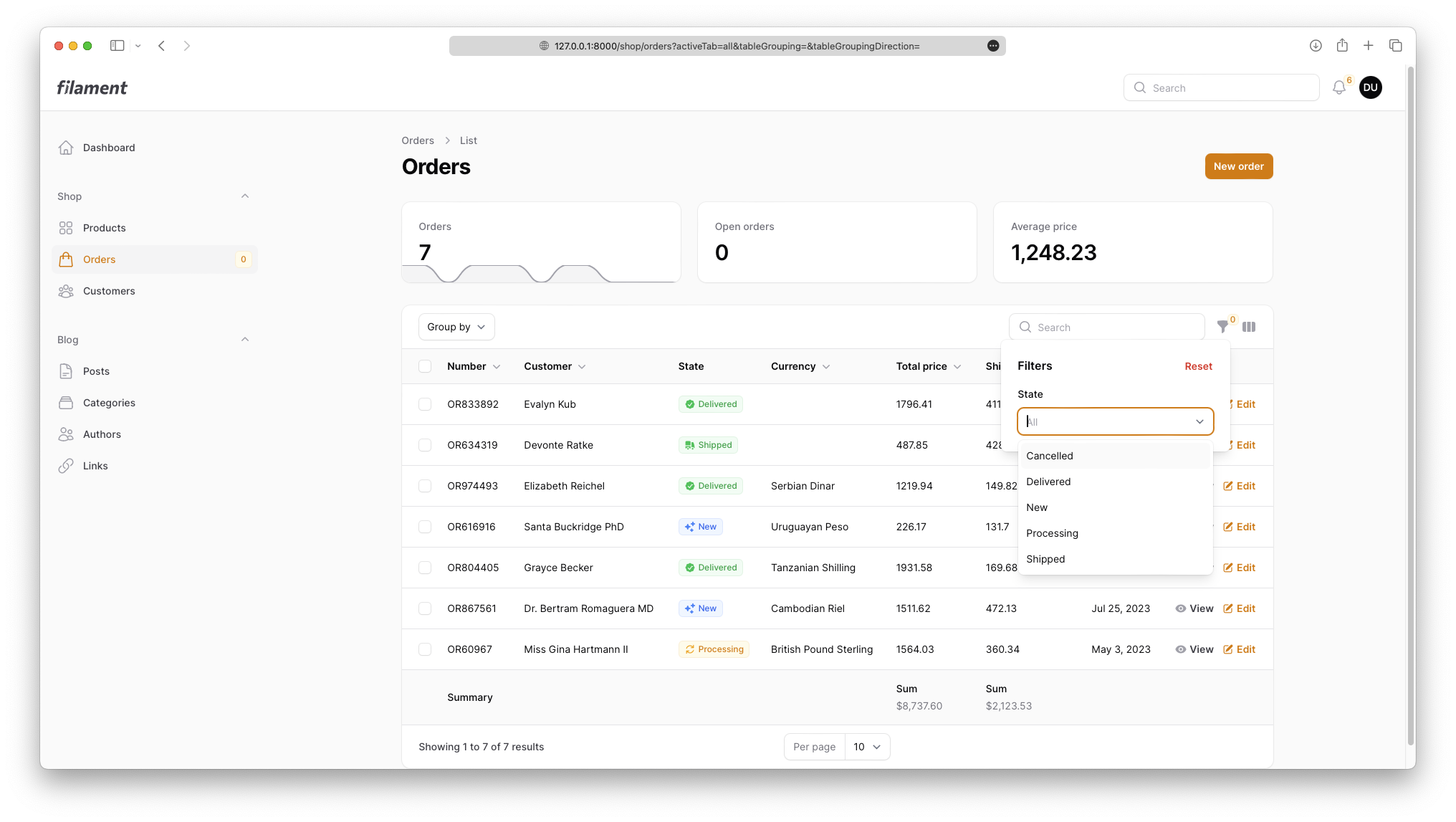
Task: Check the select-all checkbox in table header
Action: [x=425, y=366]
